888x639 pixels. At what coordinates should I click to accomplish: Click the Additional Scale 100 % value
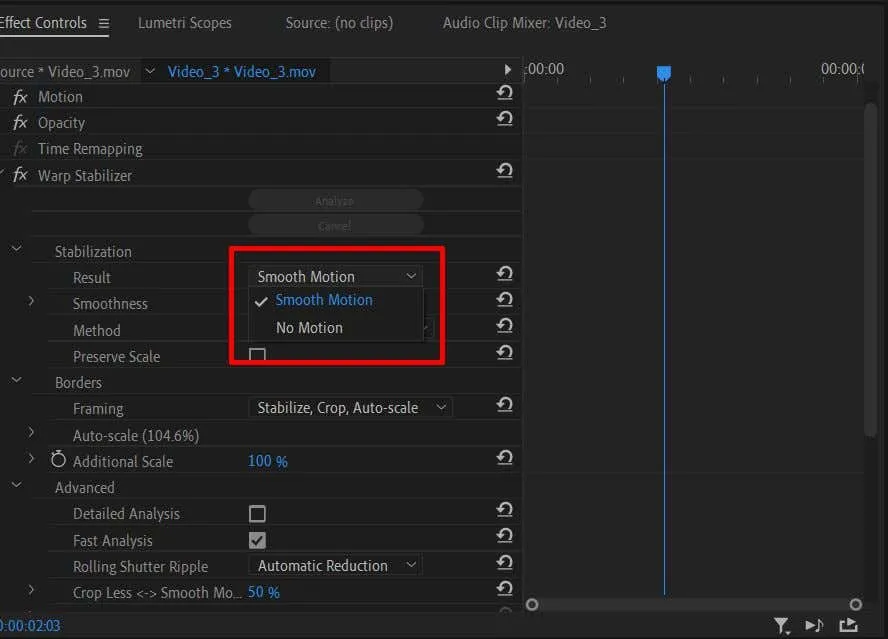coord(267,461)
